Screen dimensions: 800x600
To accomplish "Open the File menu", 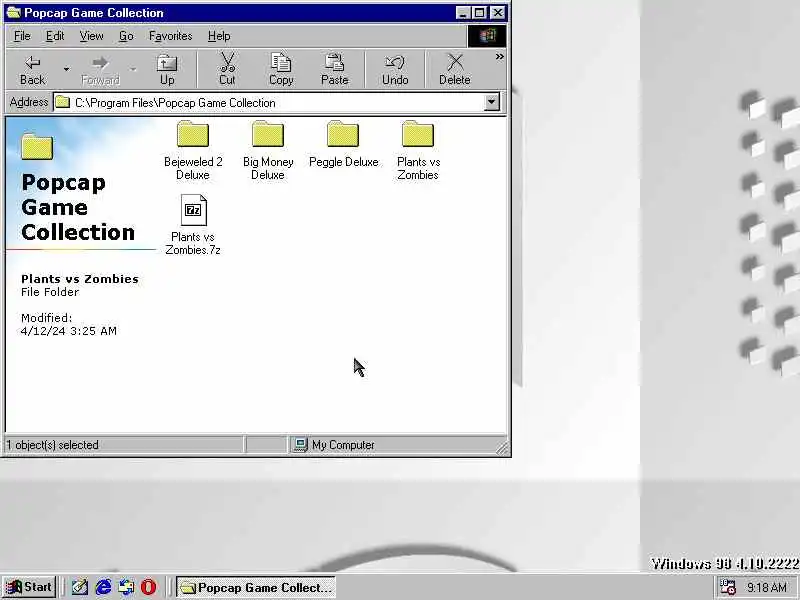I will (22, 36).
